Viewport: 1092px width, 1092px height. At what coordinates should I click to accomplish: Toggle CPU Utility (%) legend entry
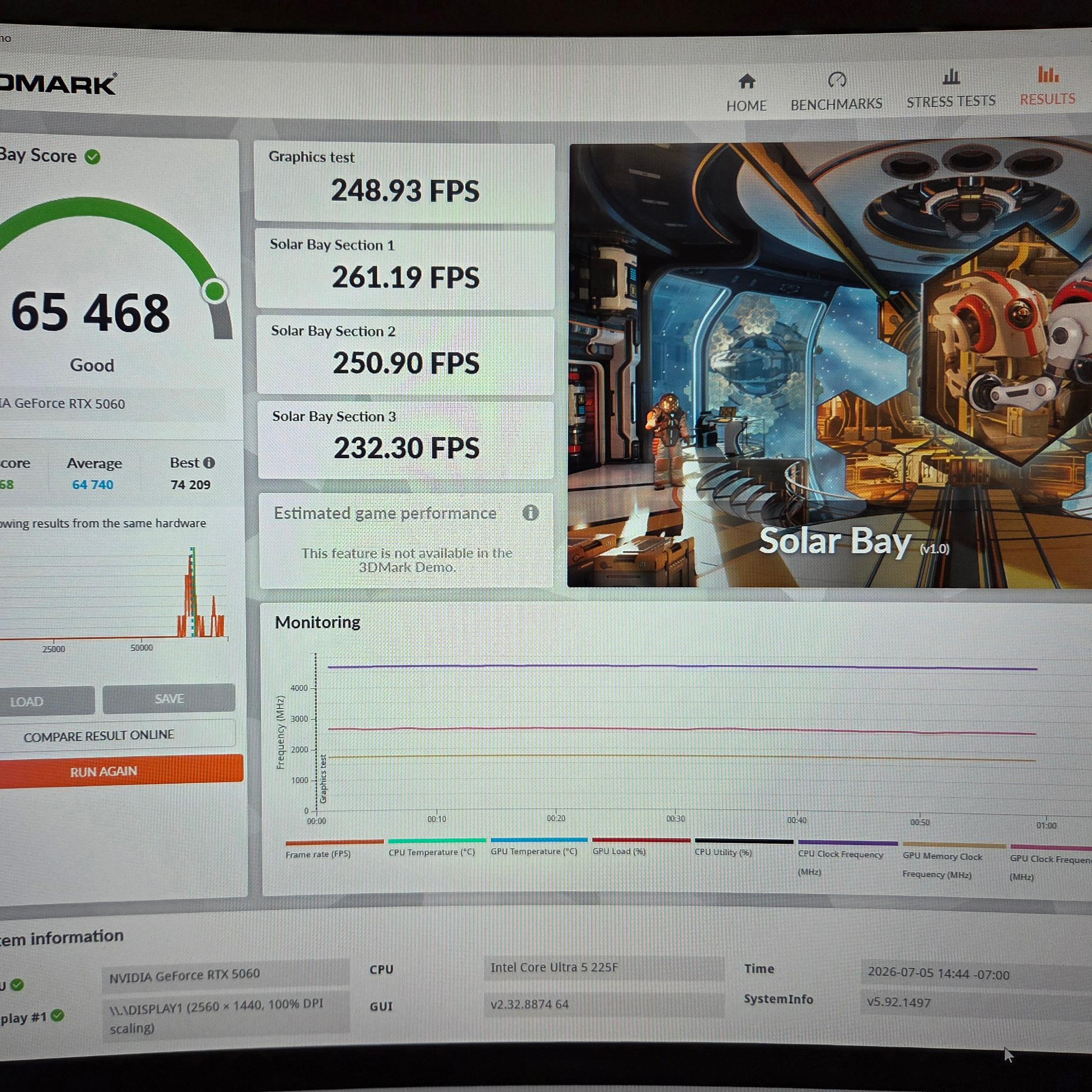[x=744, y=848]
